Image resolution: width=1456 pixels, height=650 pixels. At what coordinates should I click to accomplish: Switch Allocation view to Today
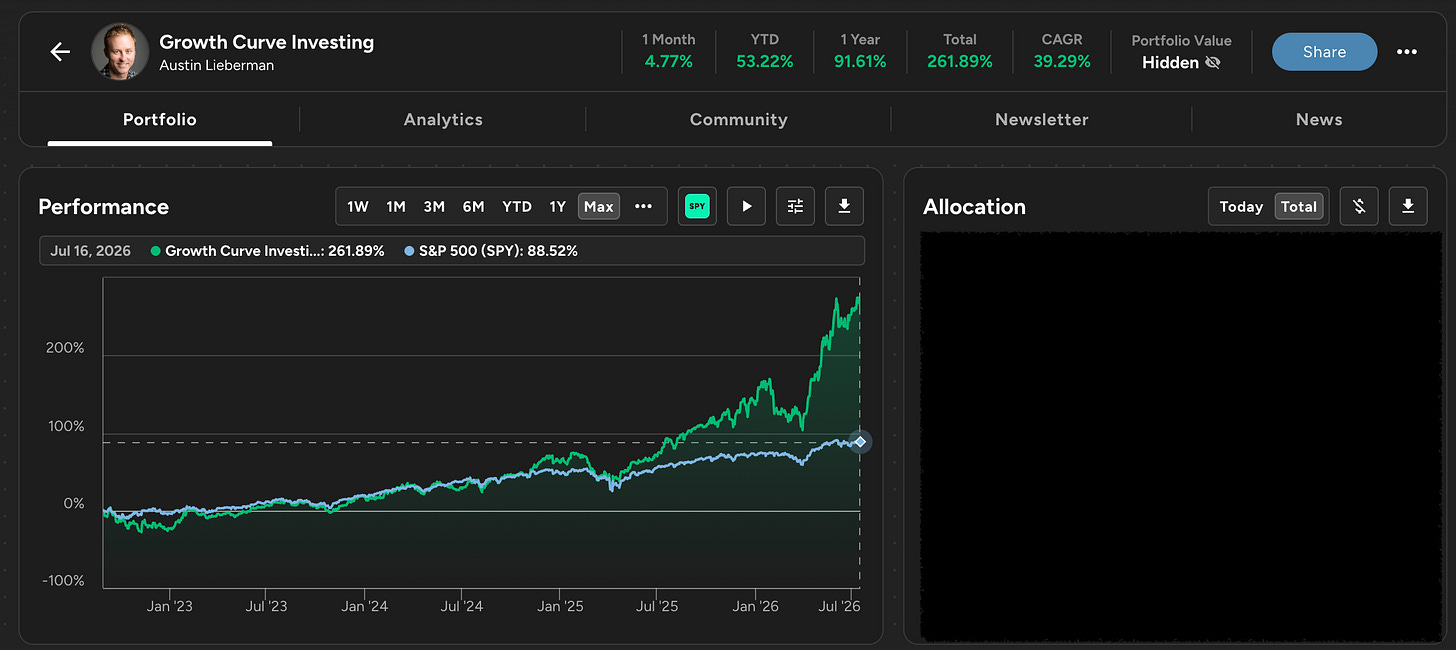tap(1241, 206)
